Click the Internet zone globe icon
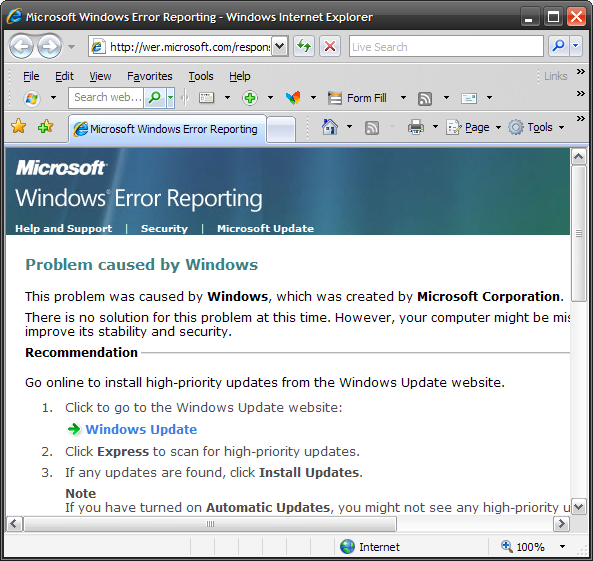Image resolution: width=593 pixels, height=561 pixels. pyautogui.click(x=347, y=547)
